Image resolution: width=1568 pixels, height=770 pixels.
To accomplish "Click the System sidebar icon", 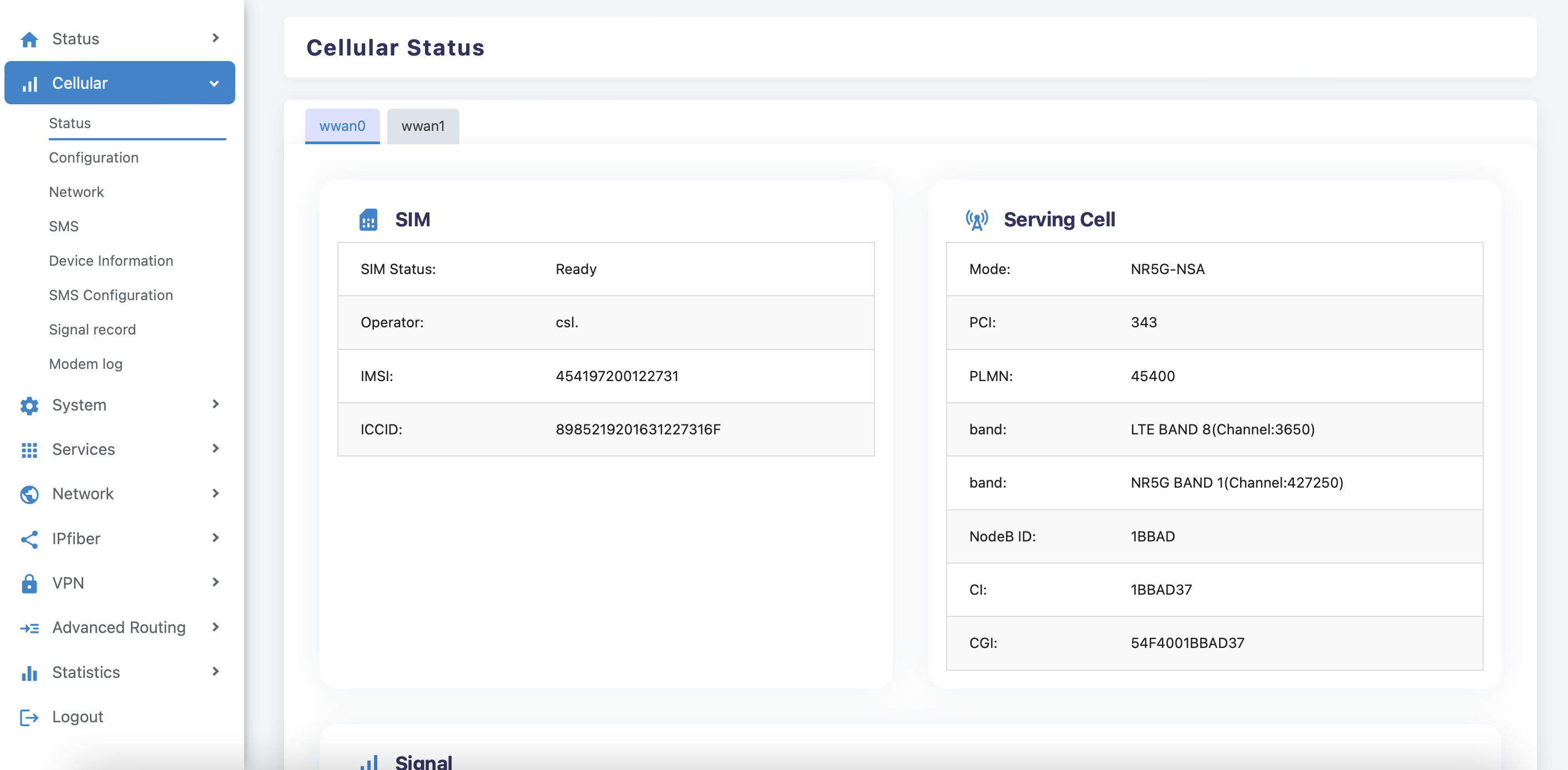I will (27, 404).
